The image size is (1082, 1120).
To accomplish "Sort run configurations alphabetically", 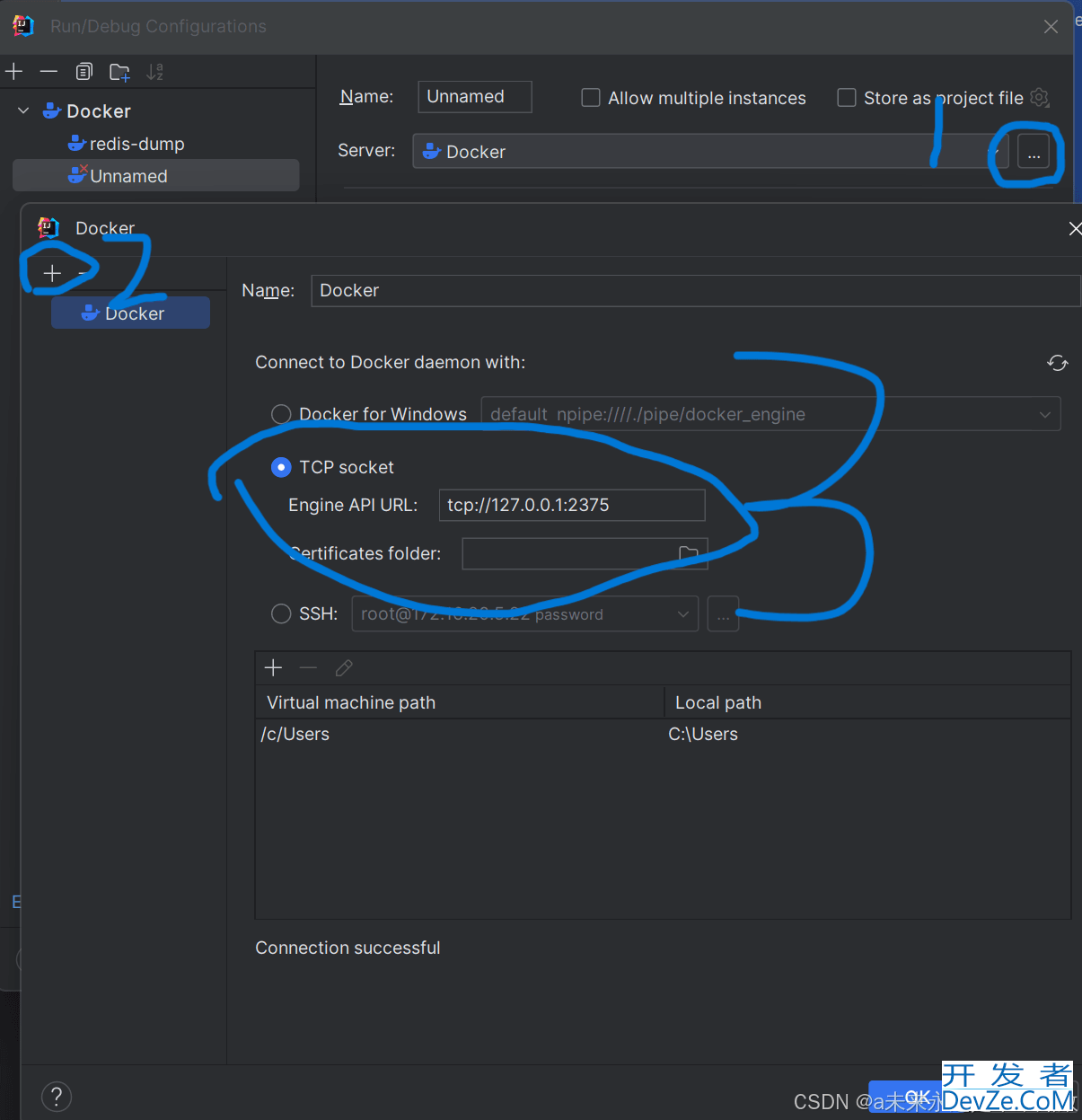I will (155, 72).
